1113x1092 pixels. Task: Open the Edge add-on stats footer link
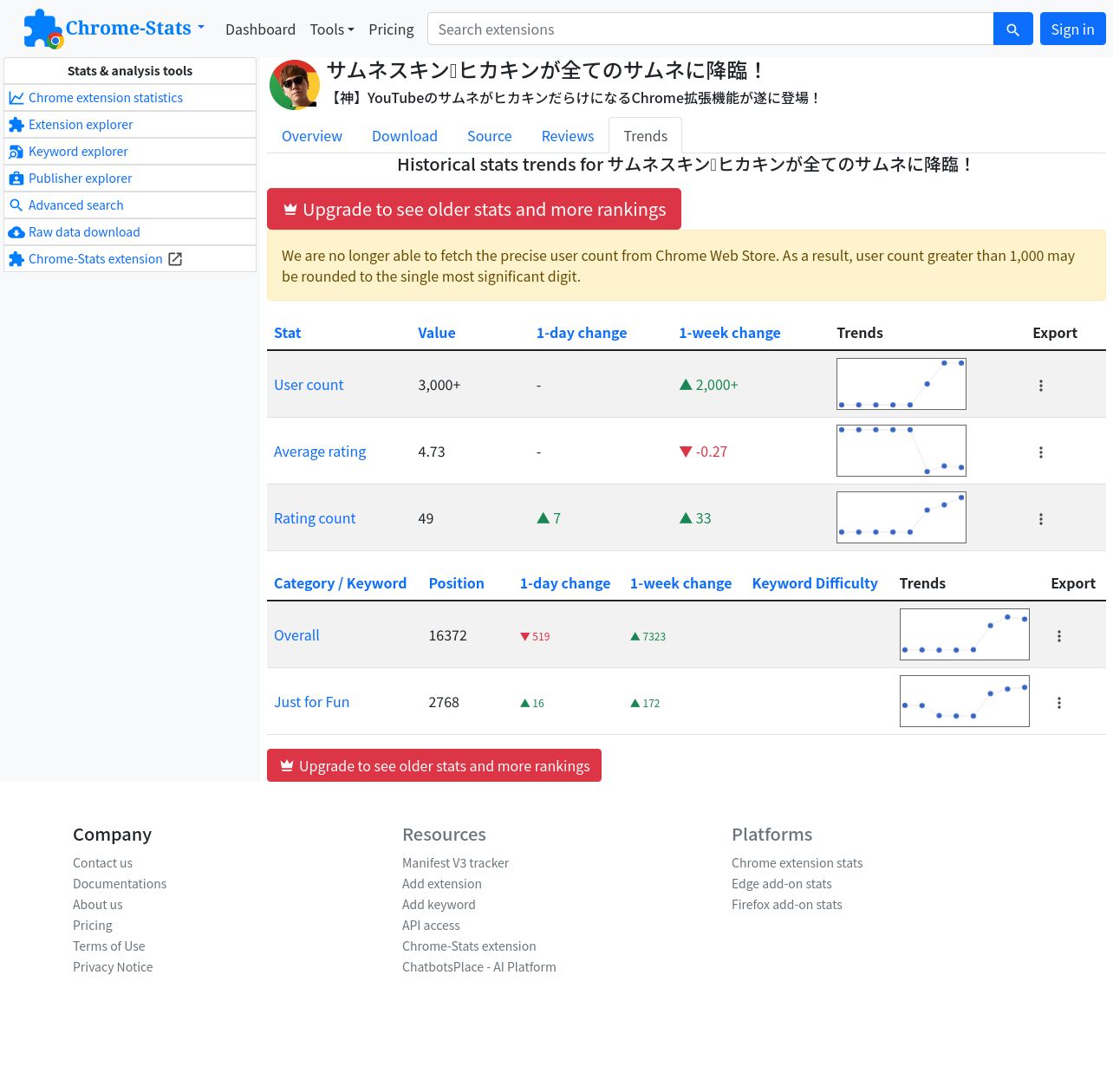pyautogui.click(x=782, y=884)
